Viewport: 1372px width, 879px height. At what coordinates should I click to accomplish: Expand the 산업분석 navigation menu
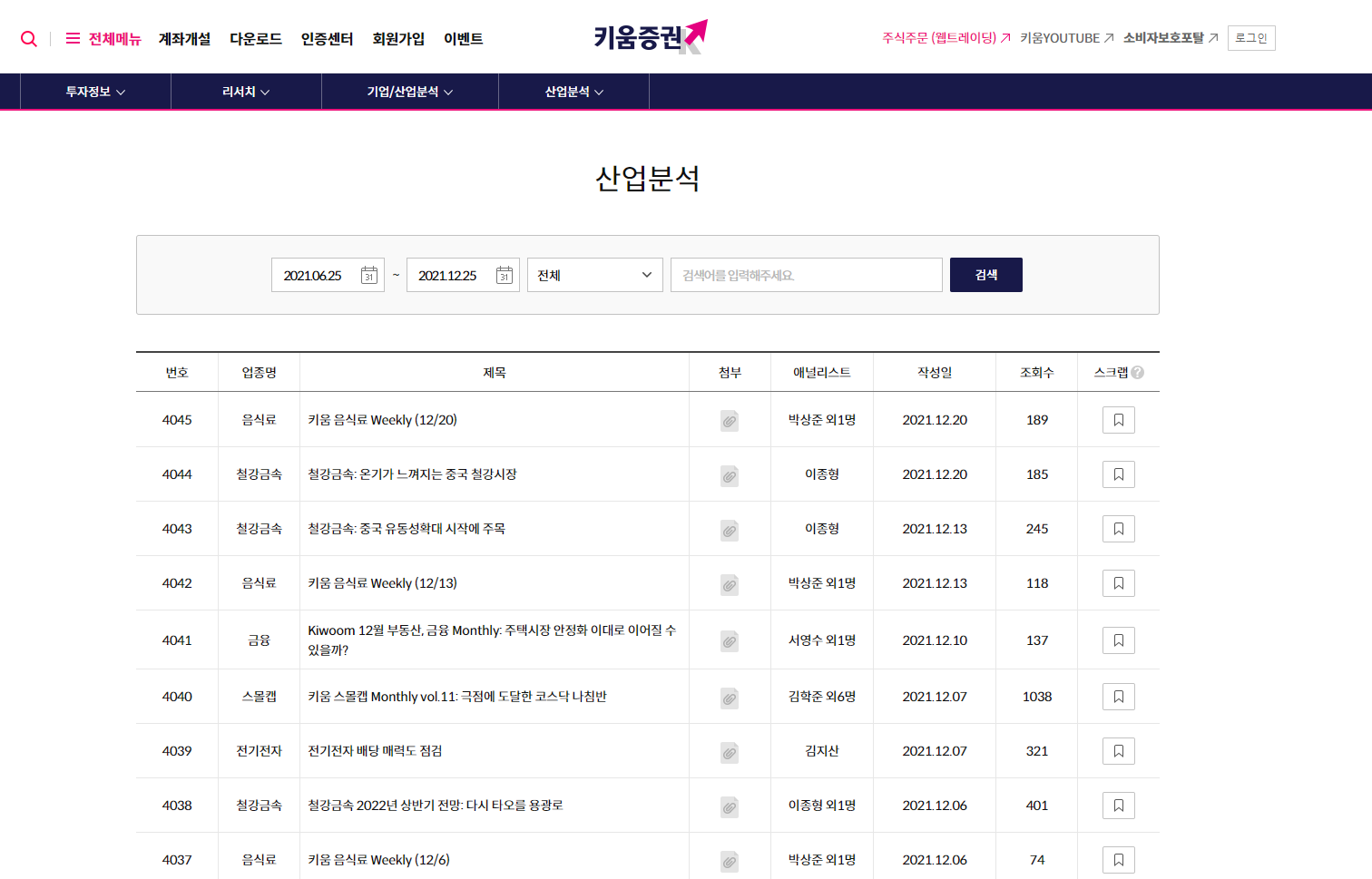(x=574, y=92)
